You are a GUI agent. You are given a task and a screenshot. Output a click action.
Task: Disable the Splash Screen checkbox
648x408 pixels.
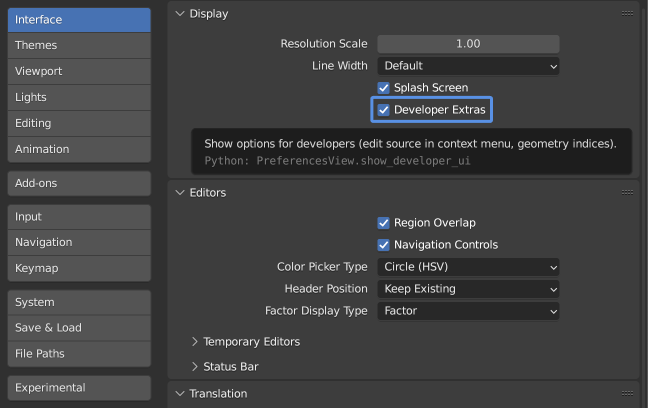click(384, 88)
